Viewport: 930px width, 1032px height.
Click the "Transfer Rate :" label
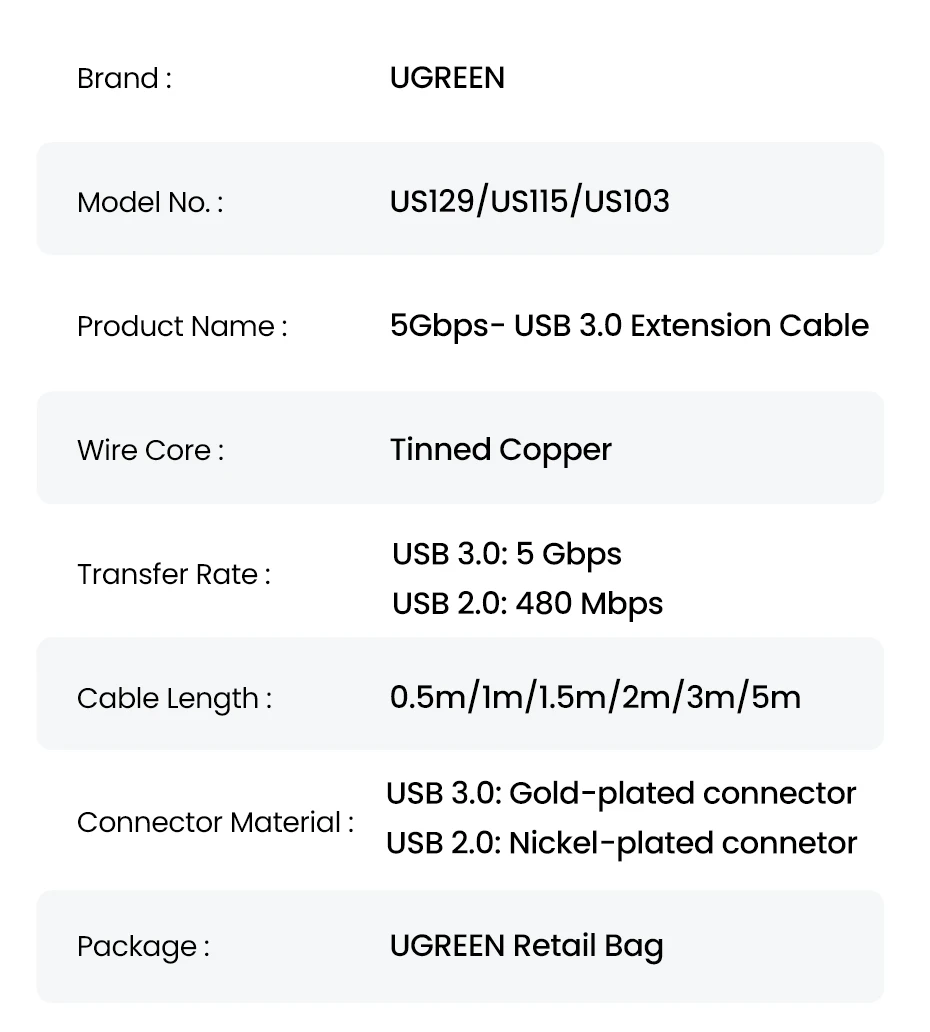(173, 574)
